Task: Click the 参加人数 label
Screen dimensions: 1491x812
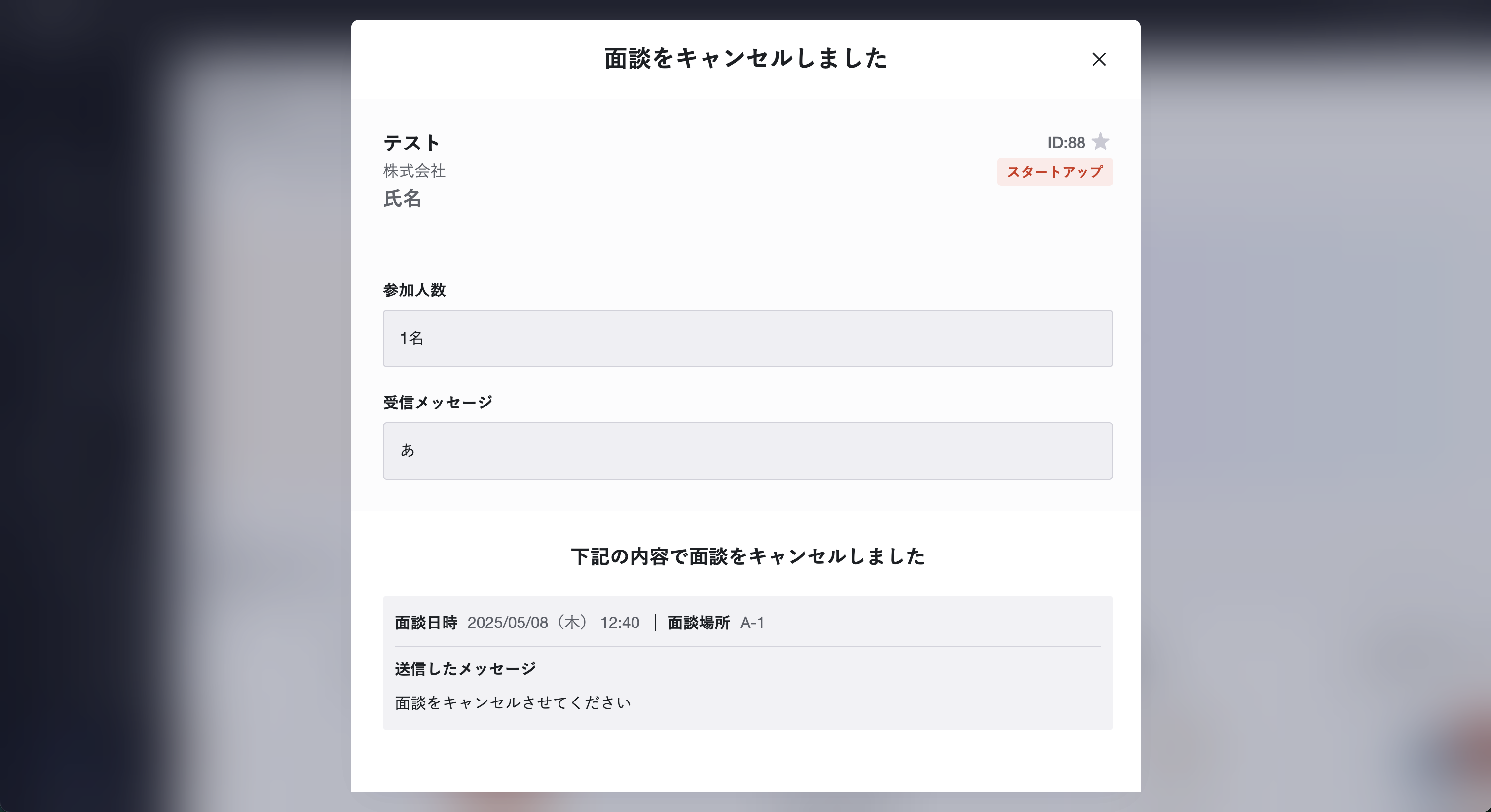Action: [414, 290]
